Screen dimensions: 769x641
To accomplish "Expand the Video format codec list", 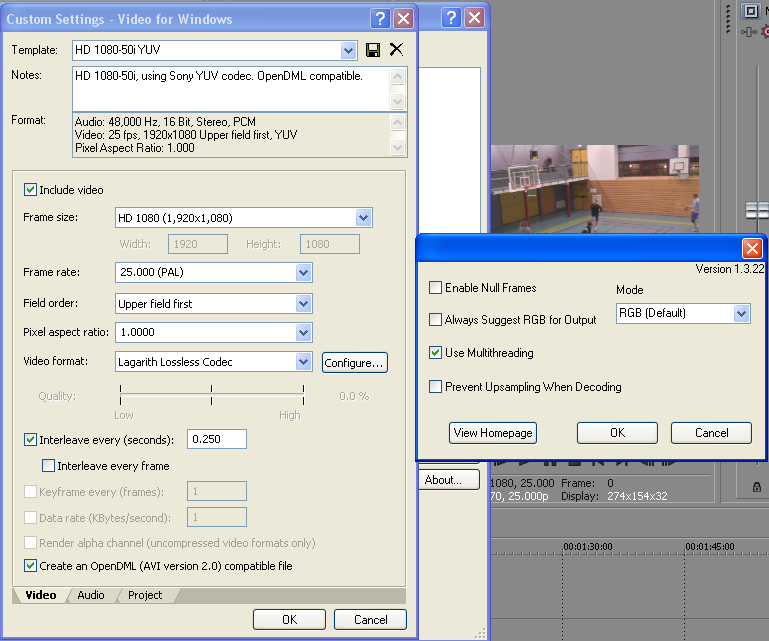I will pos(303,362).
